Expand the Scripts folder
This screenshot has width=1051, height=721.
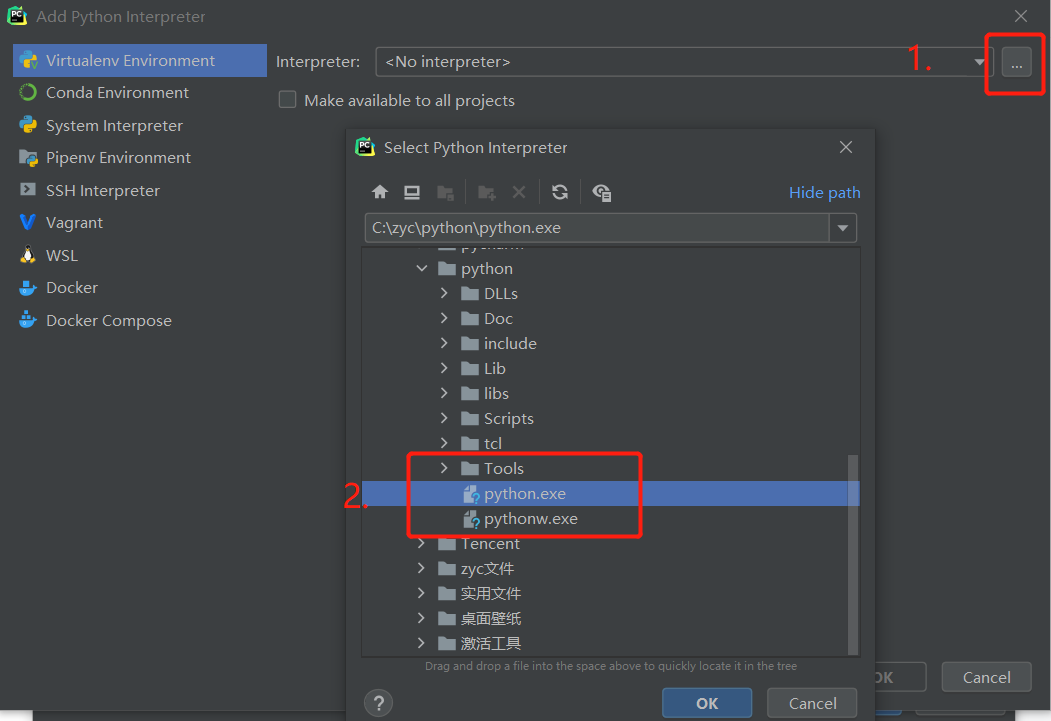coord(444,418)
